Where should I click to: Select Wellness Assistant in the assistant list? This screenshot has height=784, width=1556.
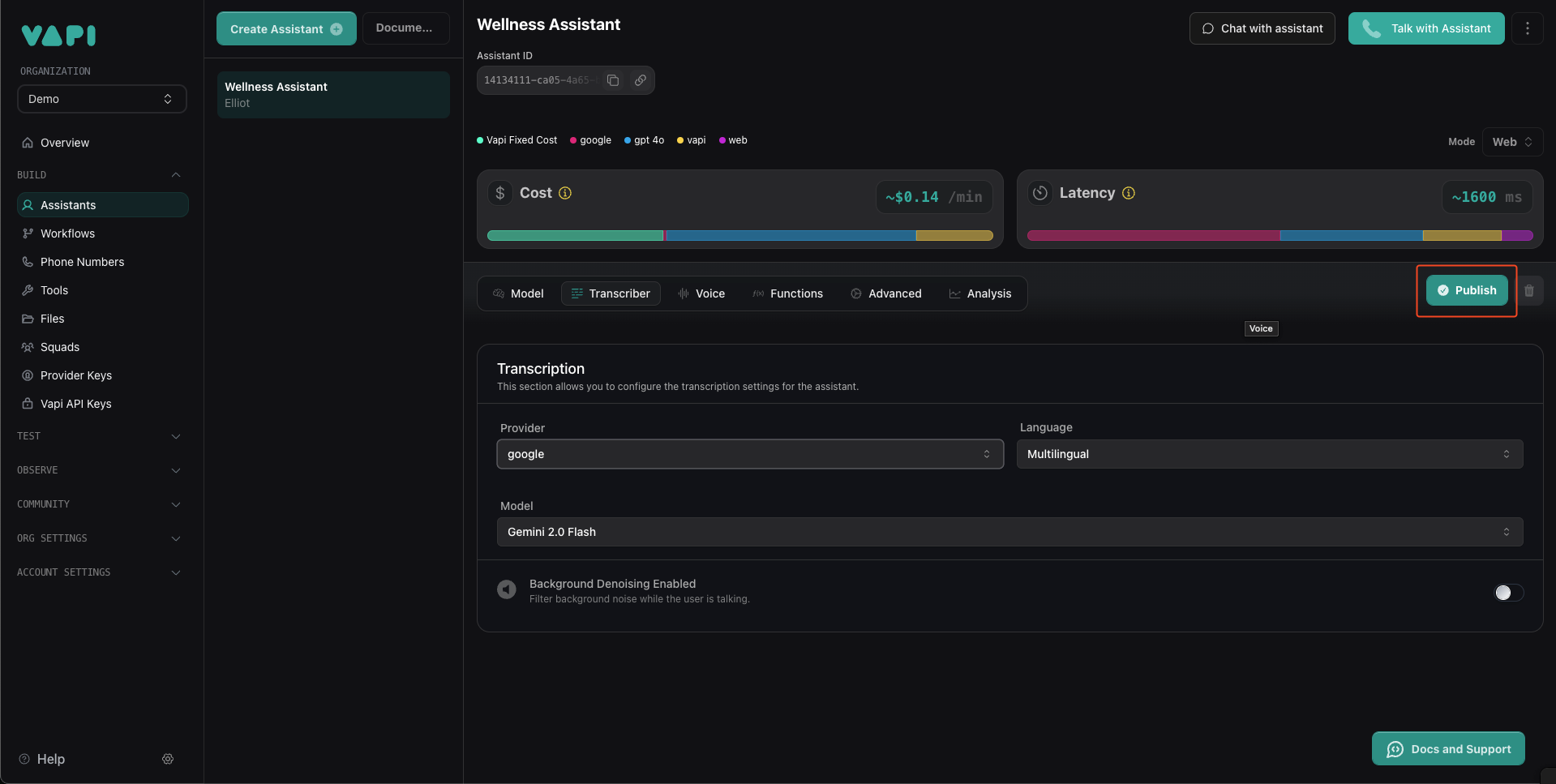tap(332, 95)
